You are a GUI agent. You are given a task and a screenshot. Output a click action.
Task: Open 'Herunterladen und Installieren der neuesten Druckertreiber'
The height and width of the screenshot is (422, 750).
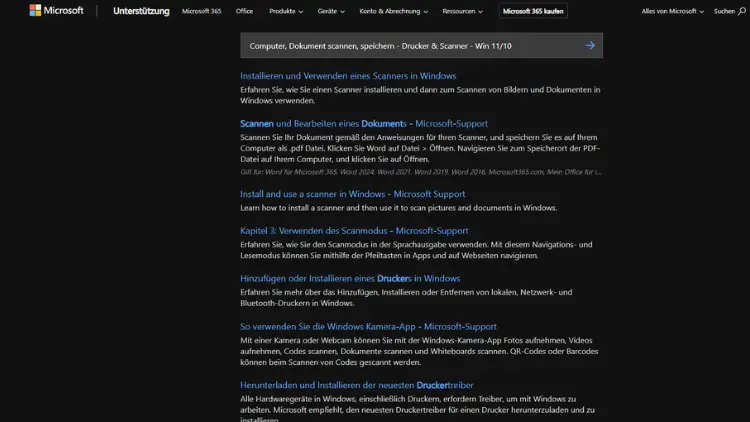click(x=356, y=384)
